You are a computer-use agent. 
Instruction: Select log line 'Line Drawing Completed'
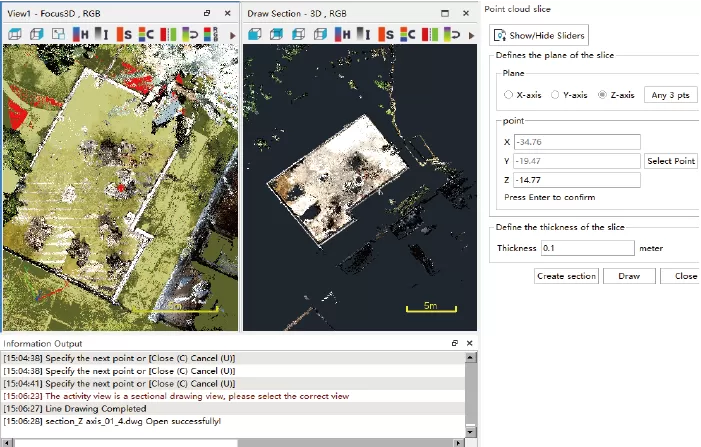(234, 409)
